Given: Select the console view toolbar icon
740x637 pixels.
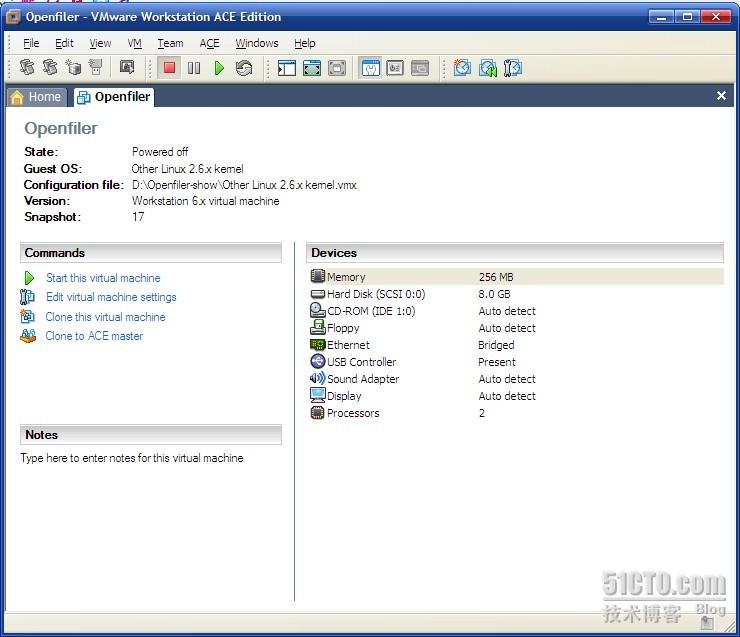Looking at the screenshot, I should tap(420, 68).
